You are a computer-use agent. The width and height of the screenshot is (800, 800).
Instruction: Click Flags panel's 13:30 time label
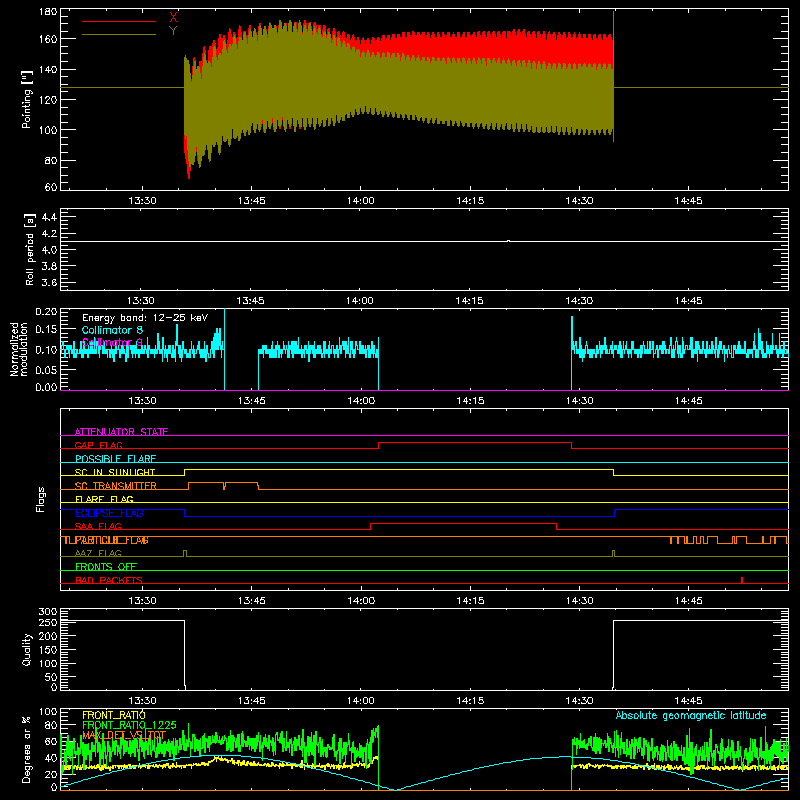tap(142, 601)
